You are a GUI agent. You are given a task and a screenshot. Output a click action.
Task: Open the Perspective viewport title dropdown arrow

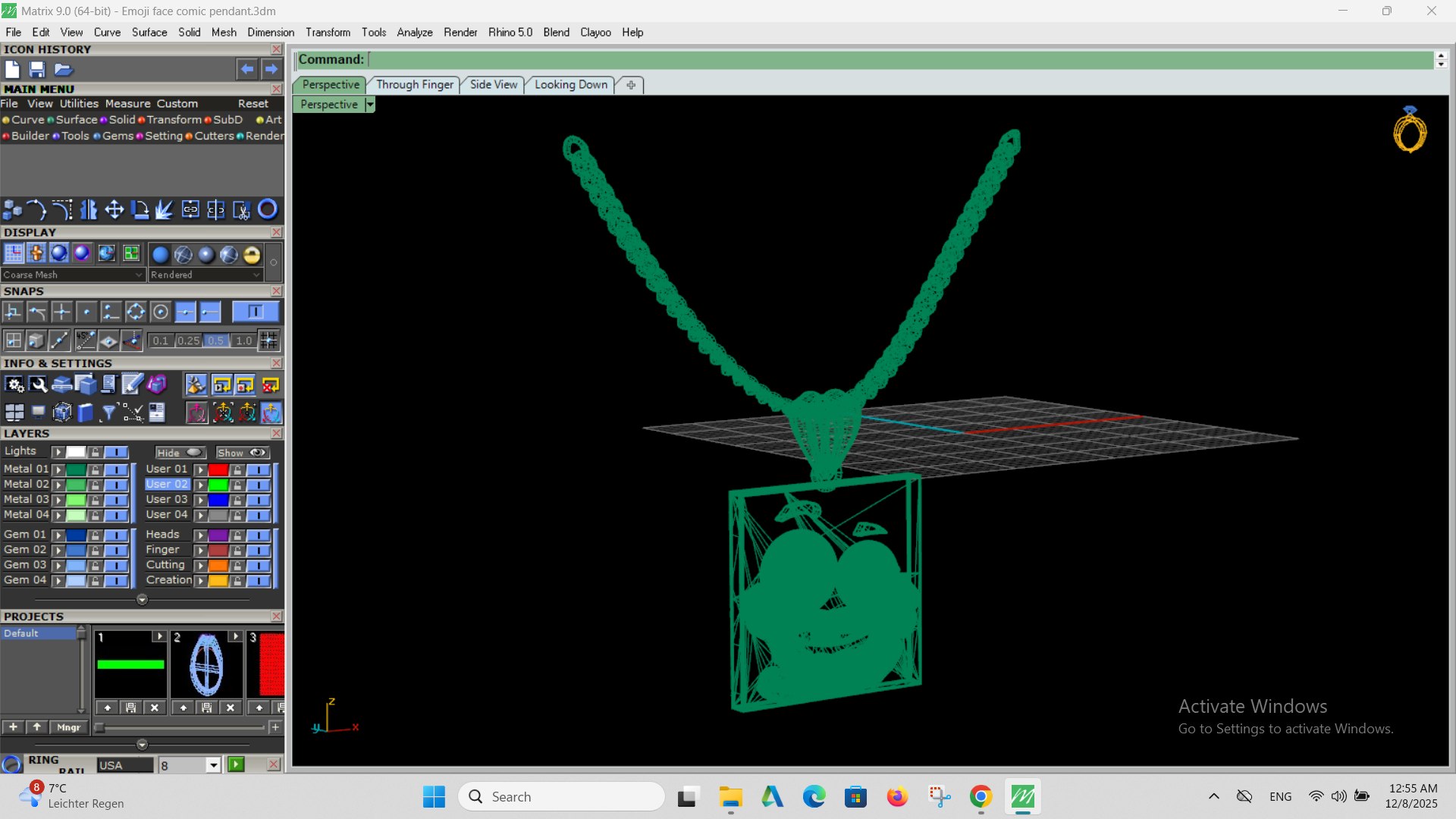pyautogui.click(x=370, y=105)
